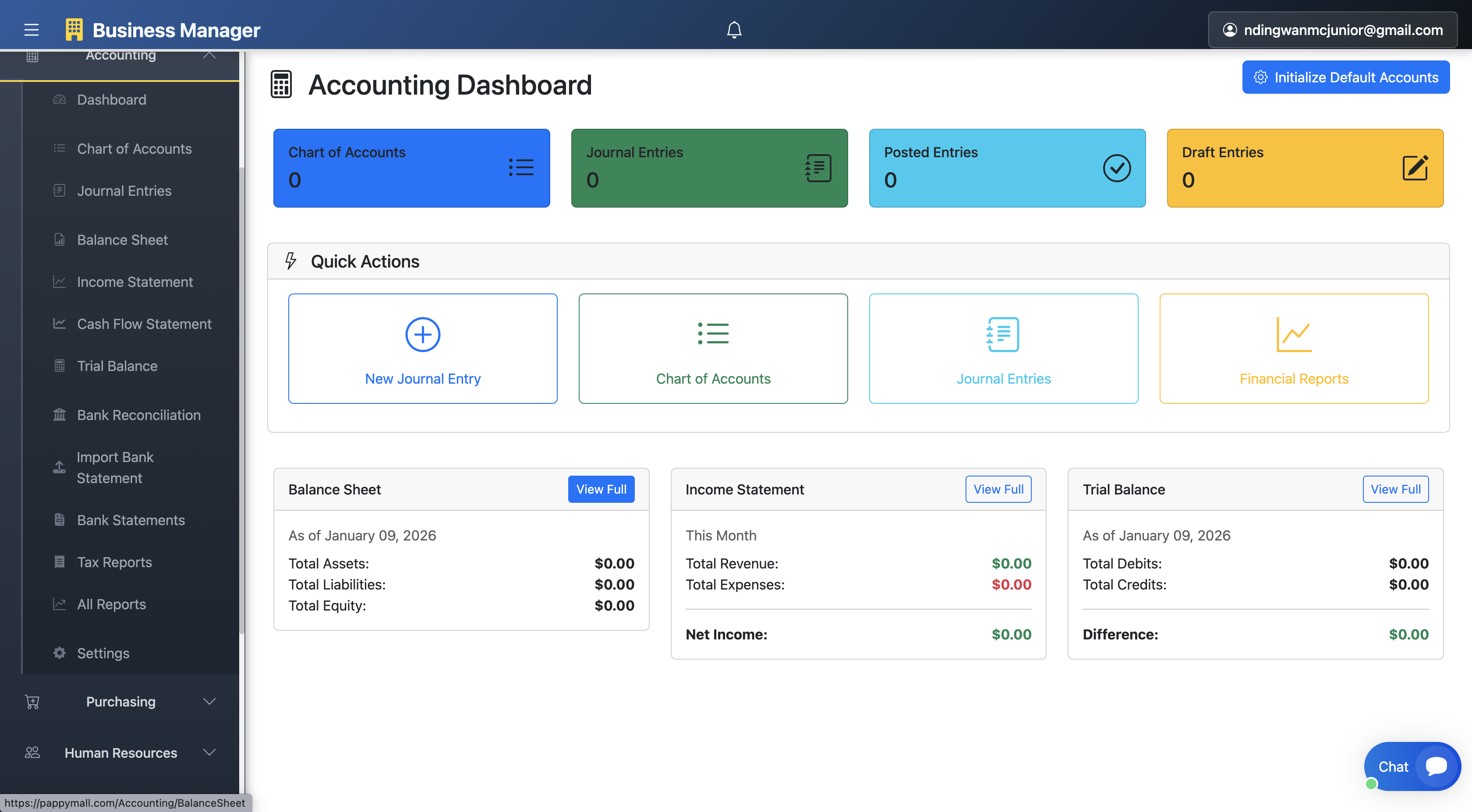Collapse the Accounting section
Image resolution: width=1472 pixels, height=812 pixels.
point(209,56)
